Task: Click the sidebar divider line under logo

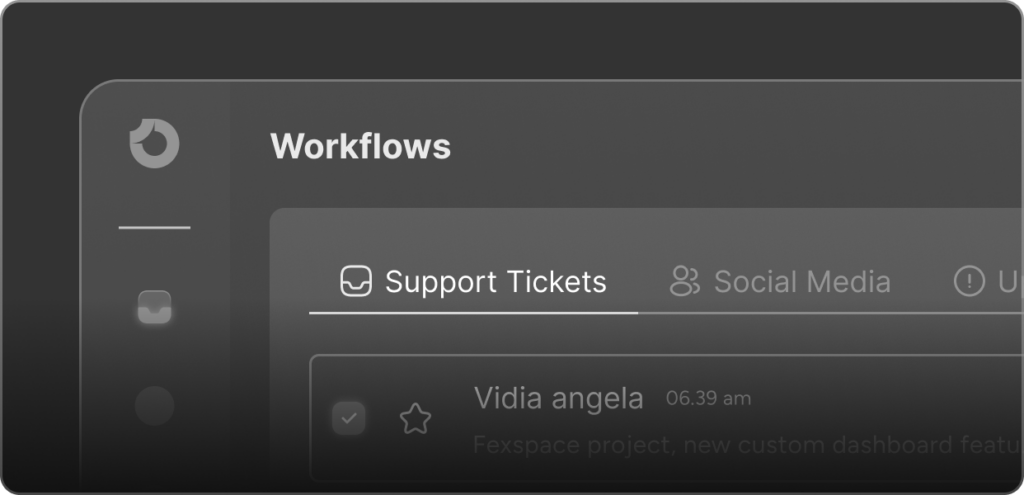Action: click(x=155, y=228)
